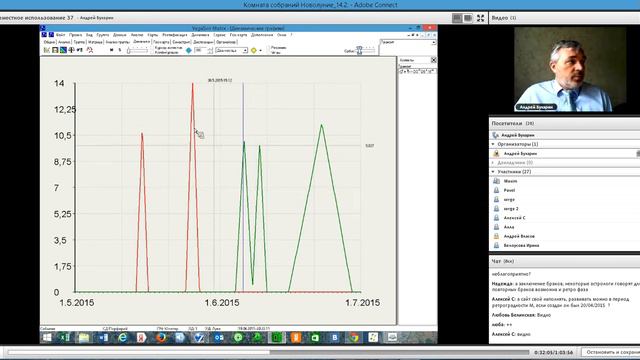Toggle the Конфигурации checkbox
The height and width of the screenshot is (360, 640).
[152, 52]
